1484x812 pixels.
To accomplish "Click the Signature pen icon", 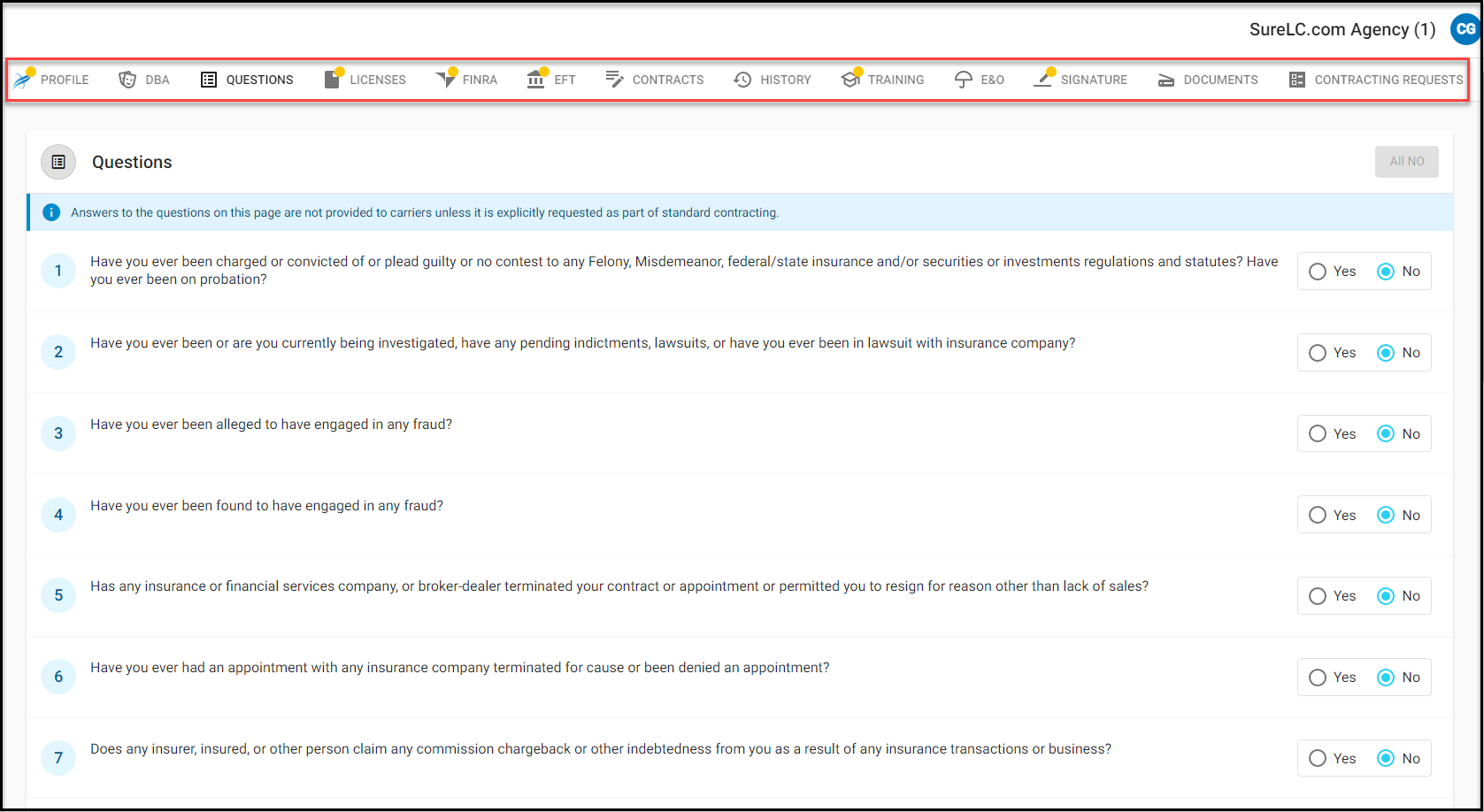I will (1044, 80).
